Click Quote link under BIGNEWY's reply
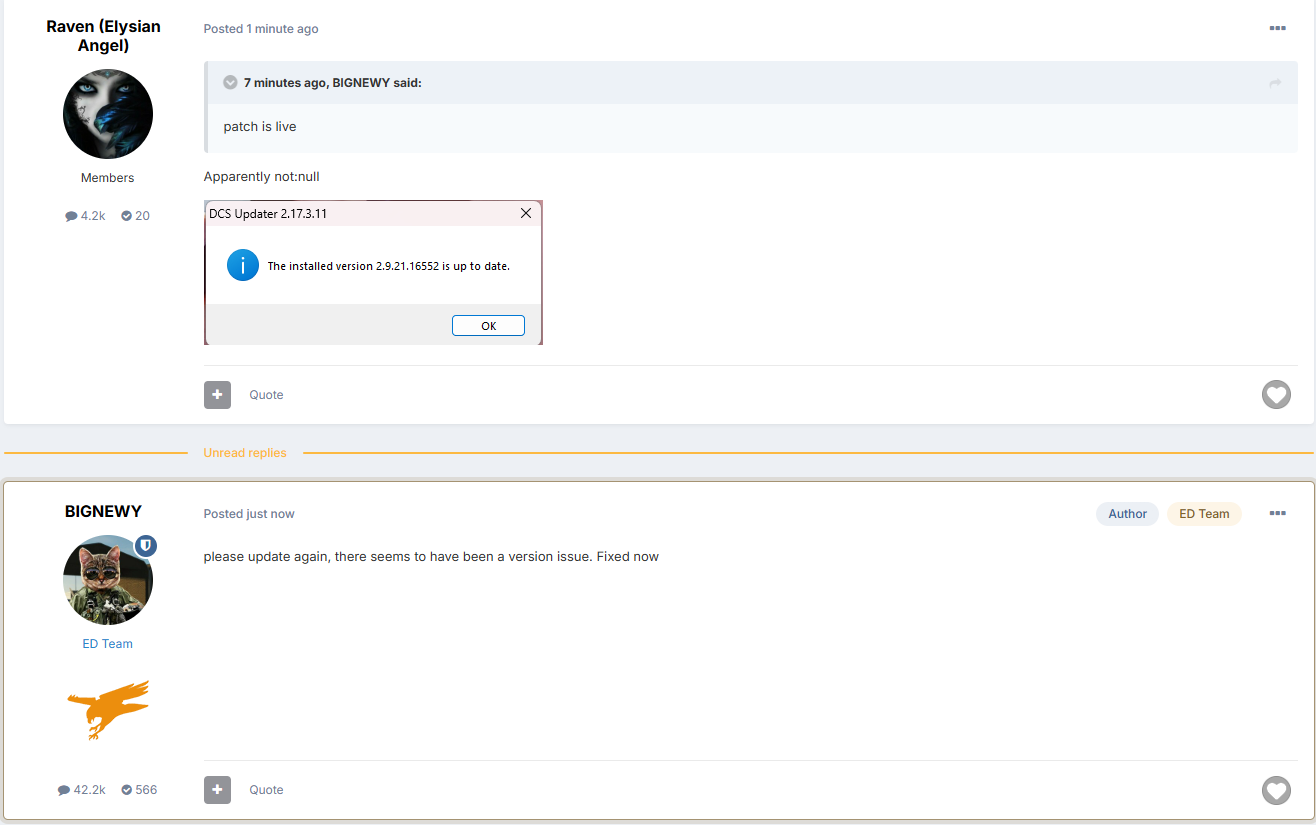 (266, 790)
